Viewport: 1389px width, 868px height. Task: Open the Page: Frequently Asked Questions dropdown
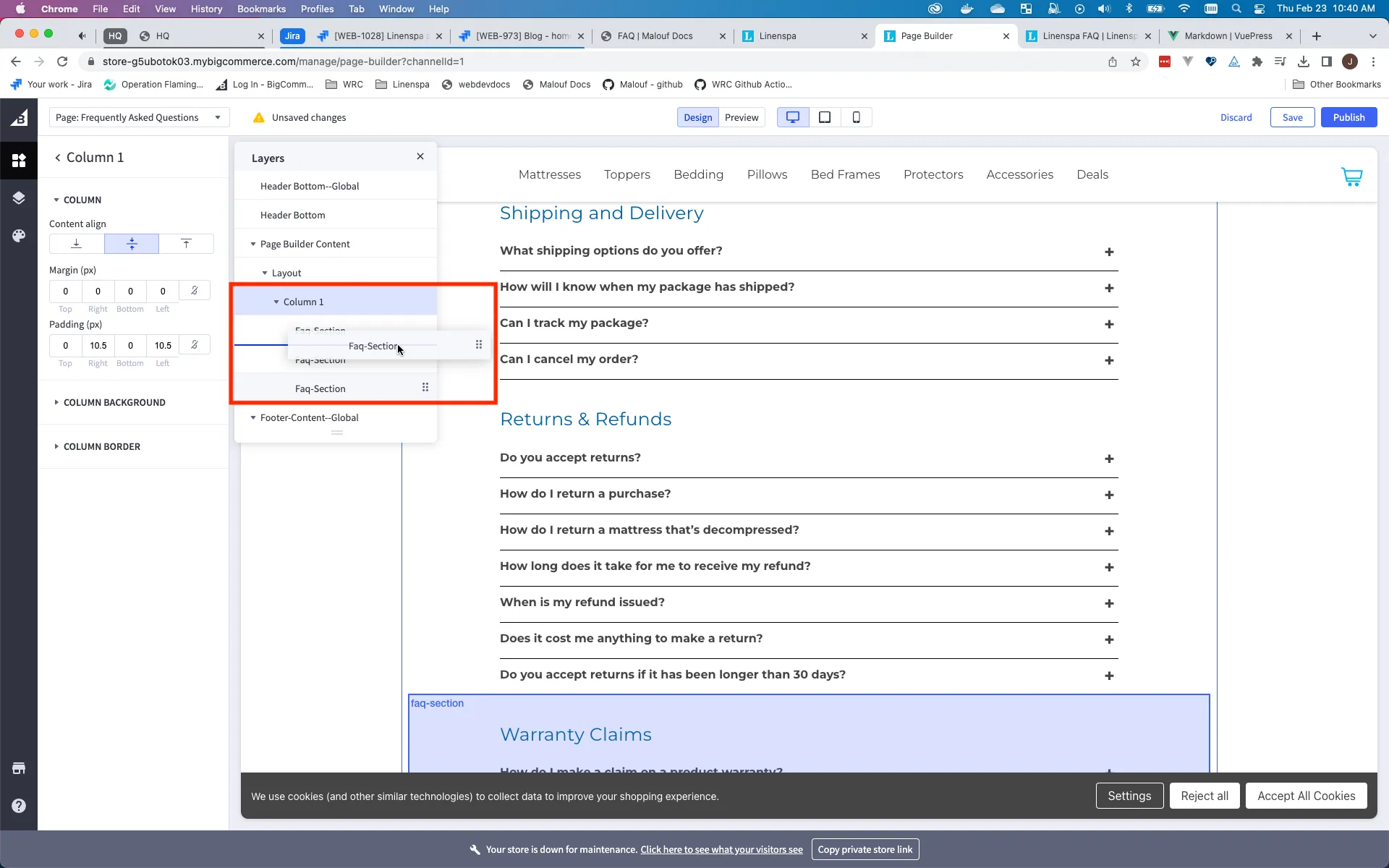(x=139, y=117)
